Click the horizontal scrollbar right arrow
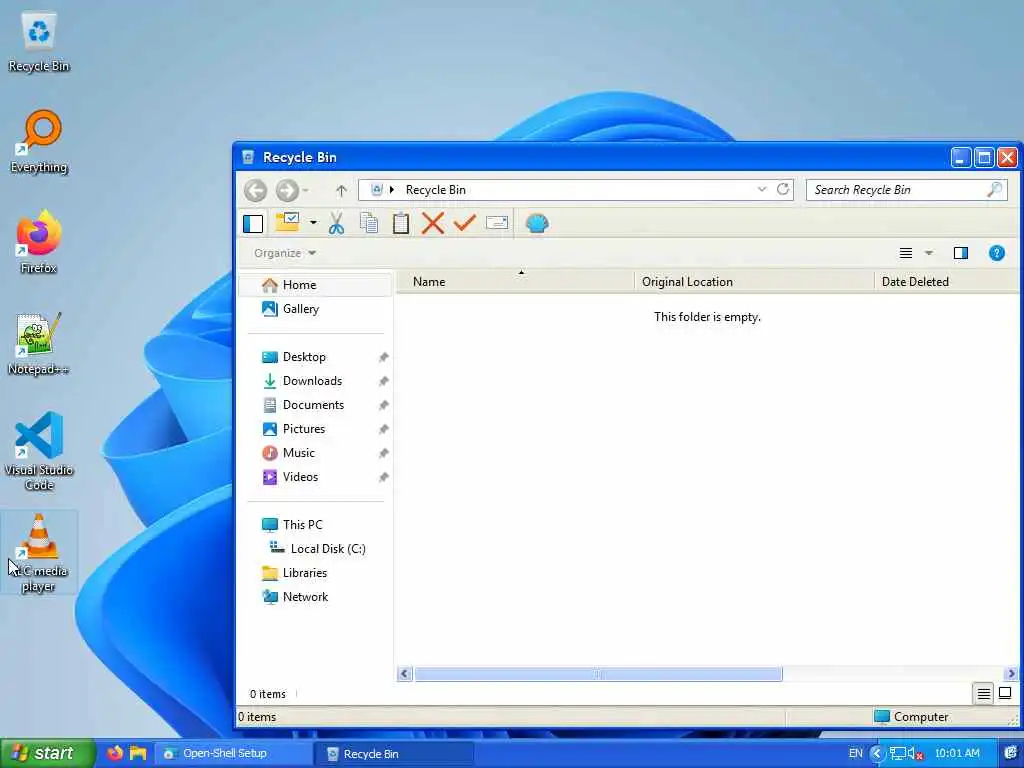This screenshot has height=768, width=1024. (1012, 673)
